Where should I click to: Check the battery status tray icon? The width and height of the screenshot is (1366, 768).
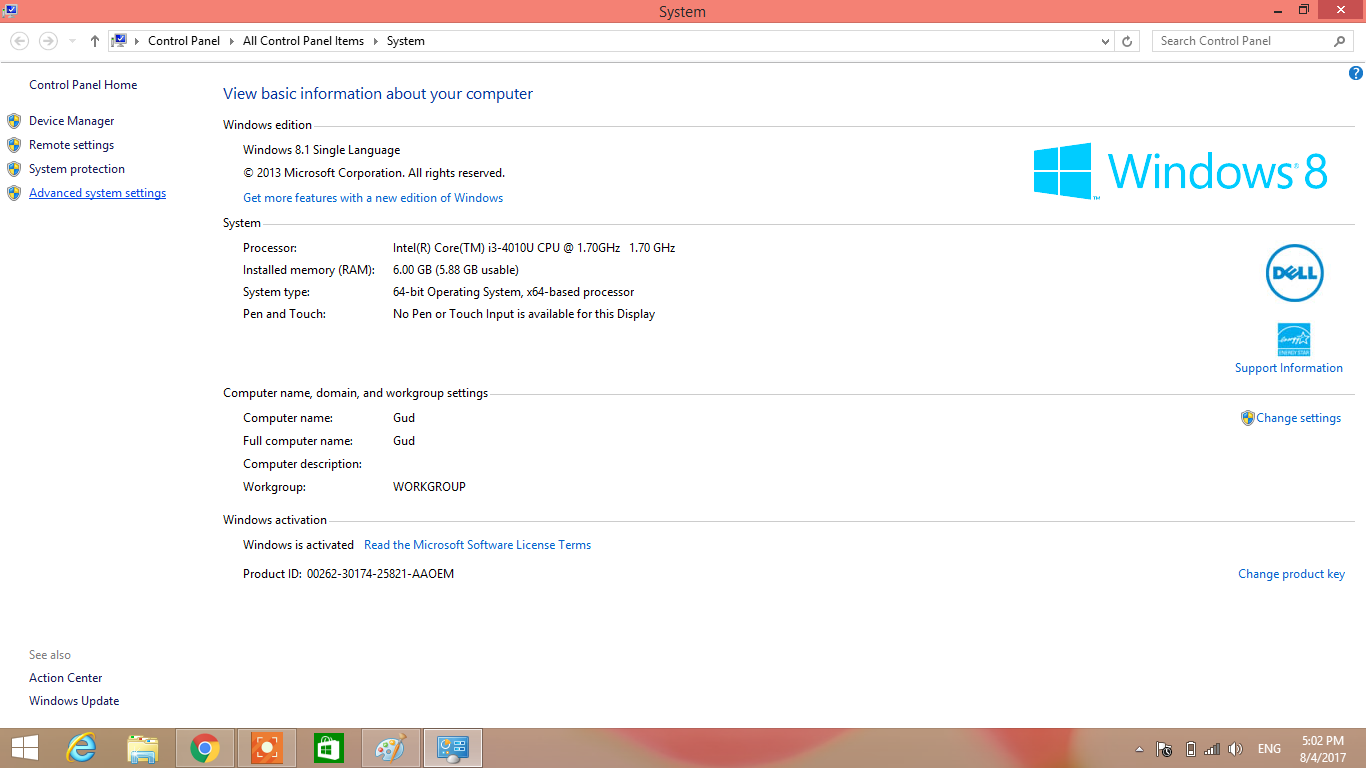point(1190,749)
